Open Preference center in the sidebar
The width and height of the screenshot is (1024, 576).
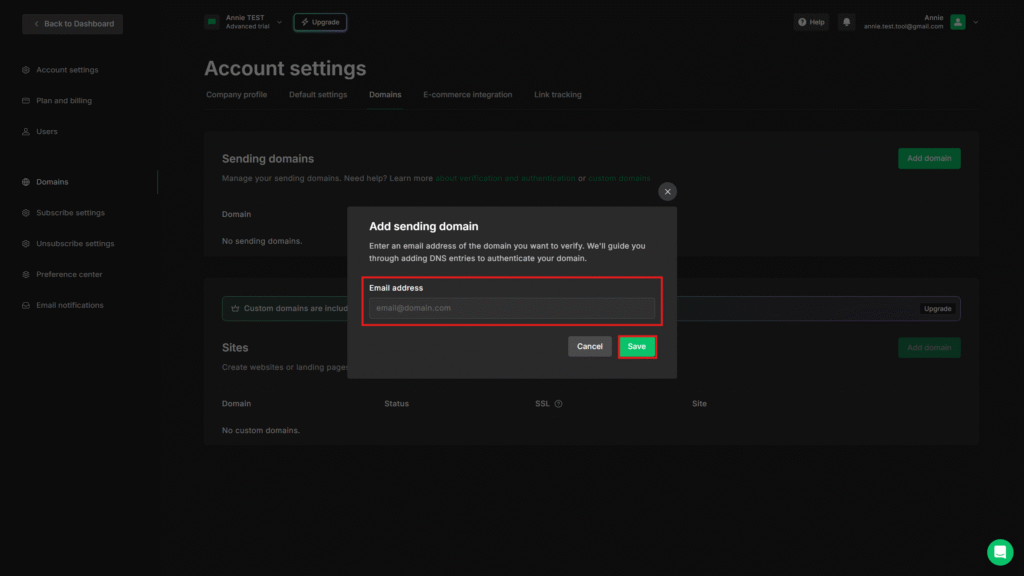tap(69, 274)
